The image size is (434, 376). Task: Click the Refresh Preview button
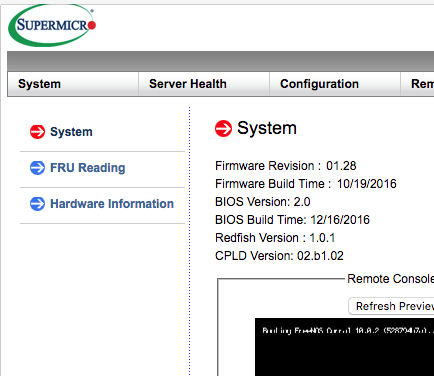click(391, 306)
